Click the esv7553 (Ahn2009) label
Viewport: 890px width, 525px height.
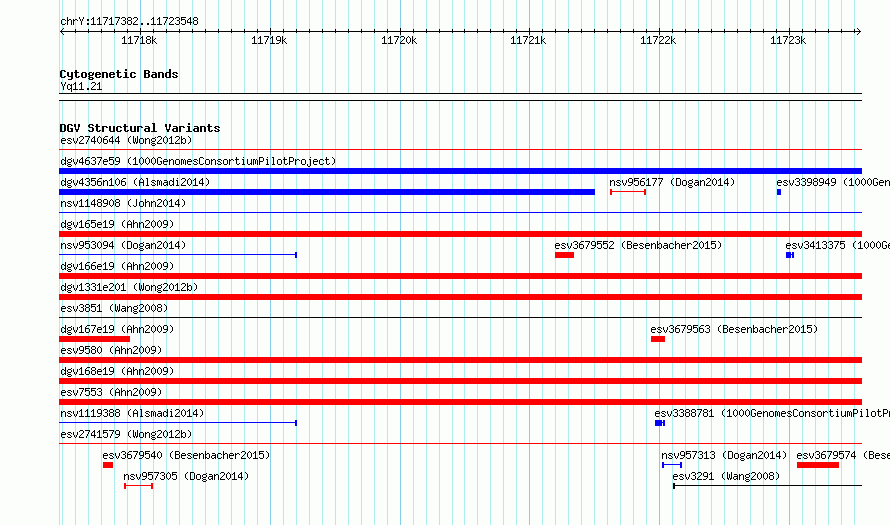coord(111,392)
